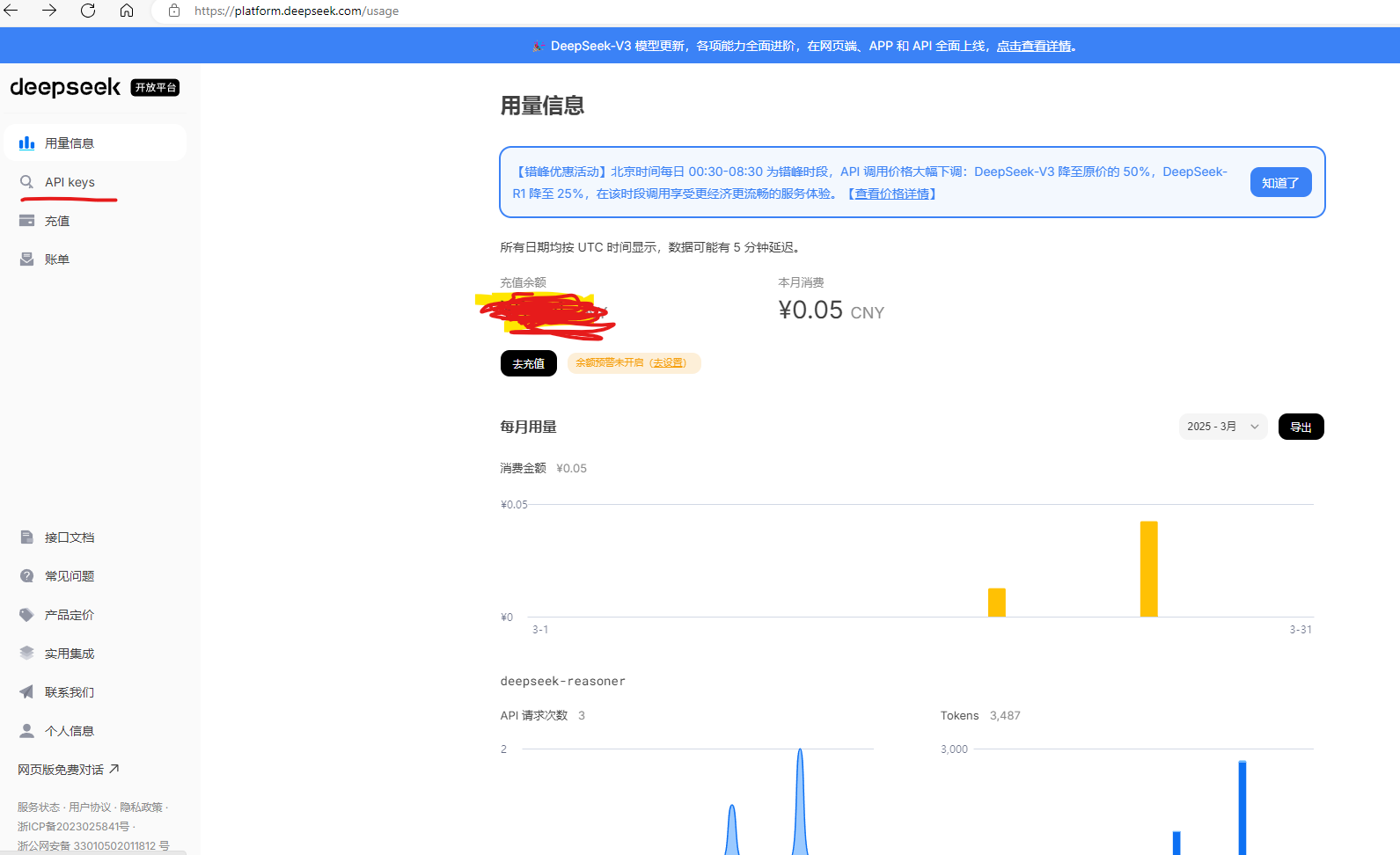This screenshot has width=1400, height=855.
Task: Click the ¥0.05 CNY monthly spend value
Action: pos(831,311)
